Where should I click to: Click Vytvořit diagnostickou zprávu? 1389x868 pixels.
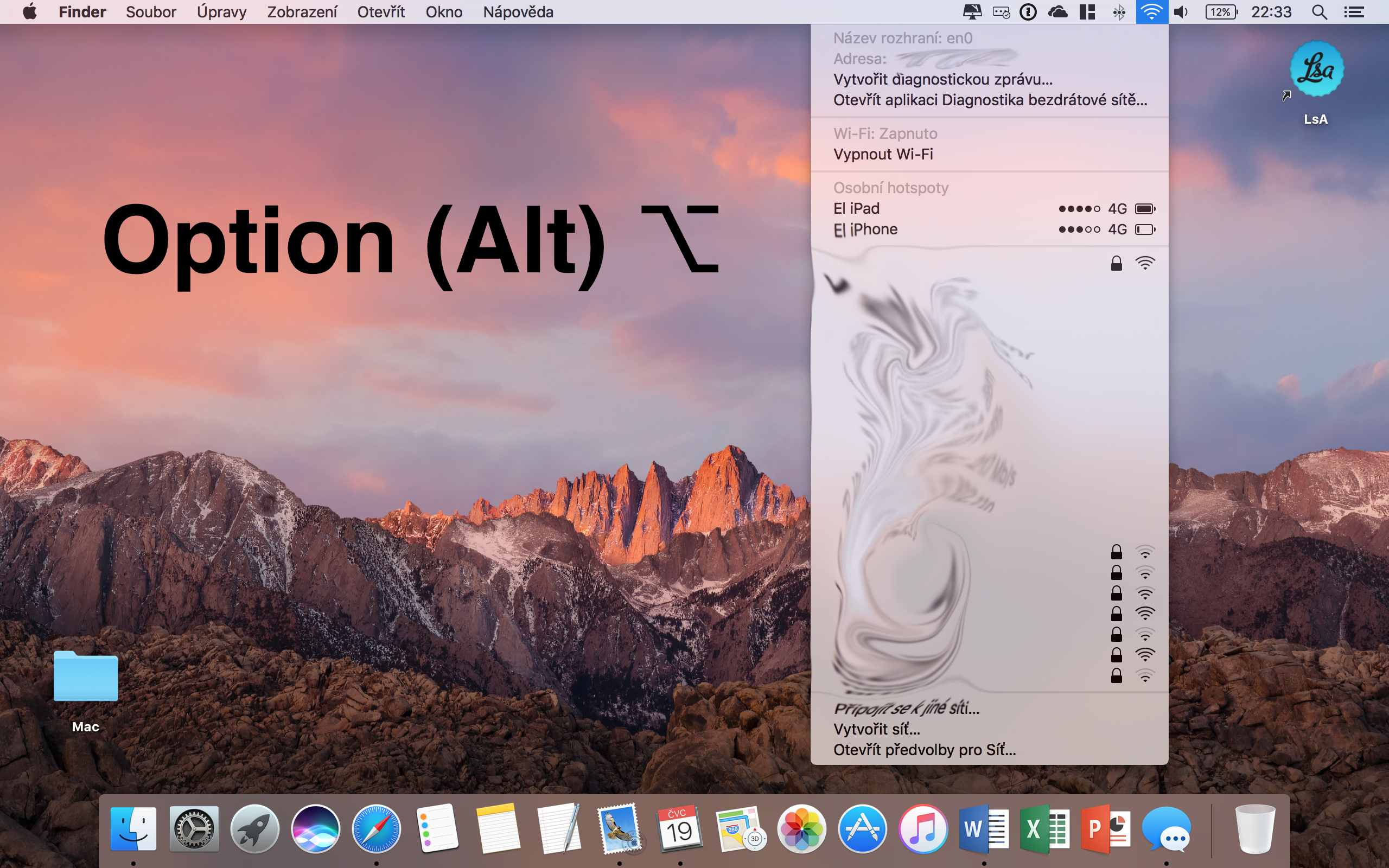coord(942,79)
